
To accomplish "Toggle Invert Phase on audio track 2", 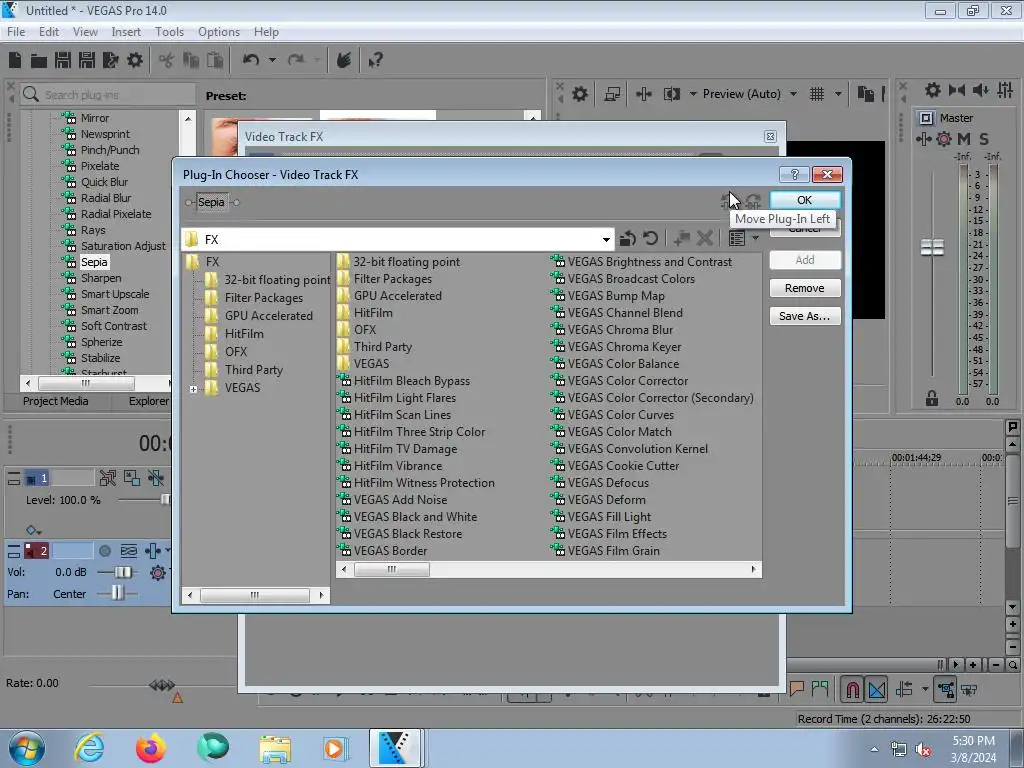I will [129, 551].
